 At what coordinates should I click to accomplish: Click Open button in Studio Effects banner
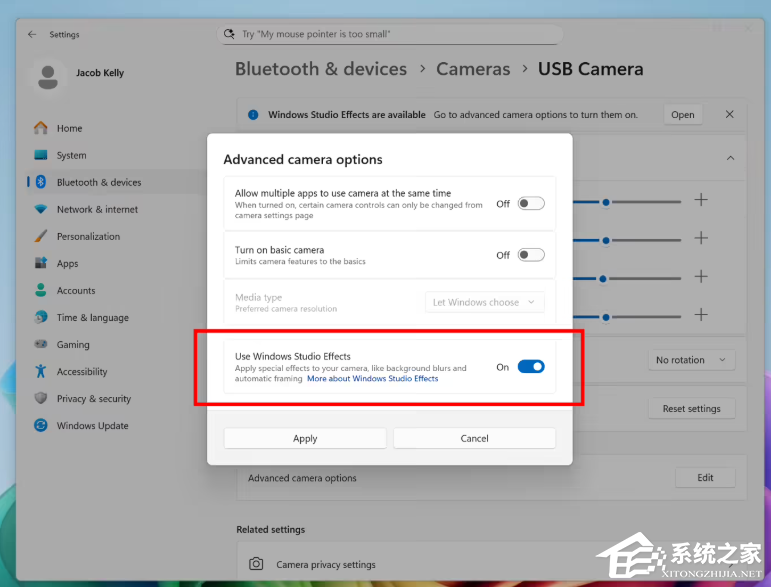point(682,115)
